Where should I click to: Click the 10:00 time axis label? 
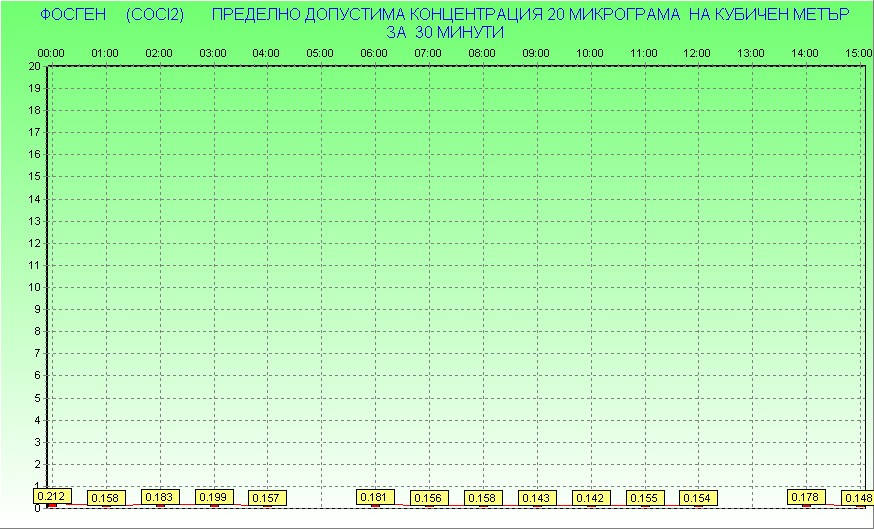point(590,53)
